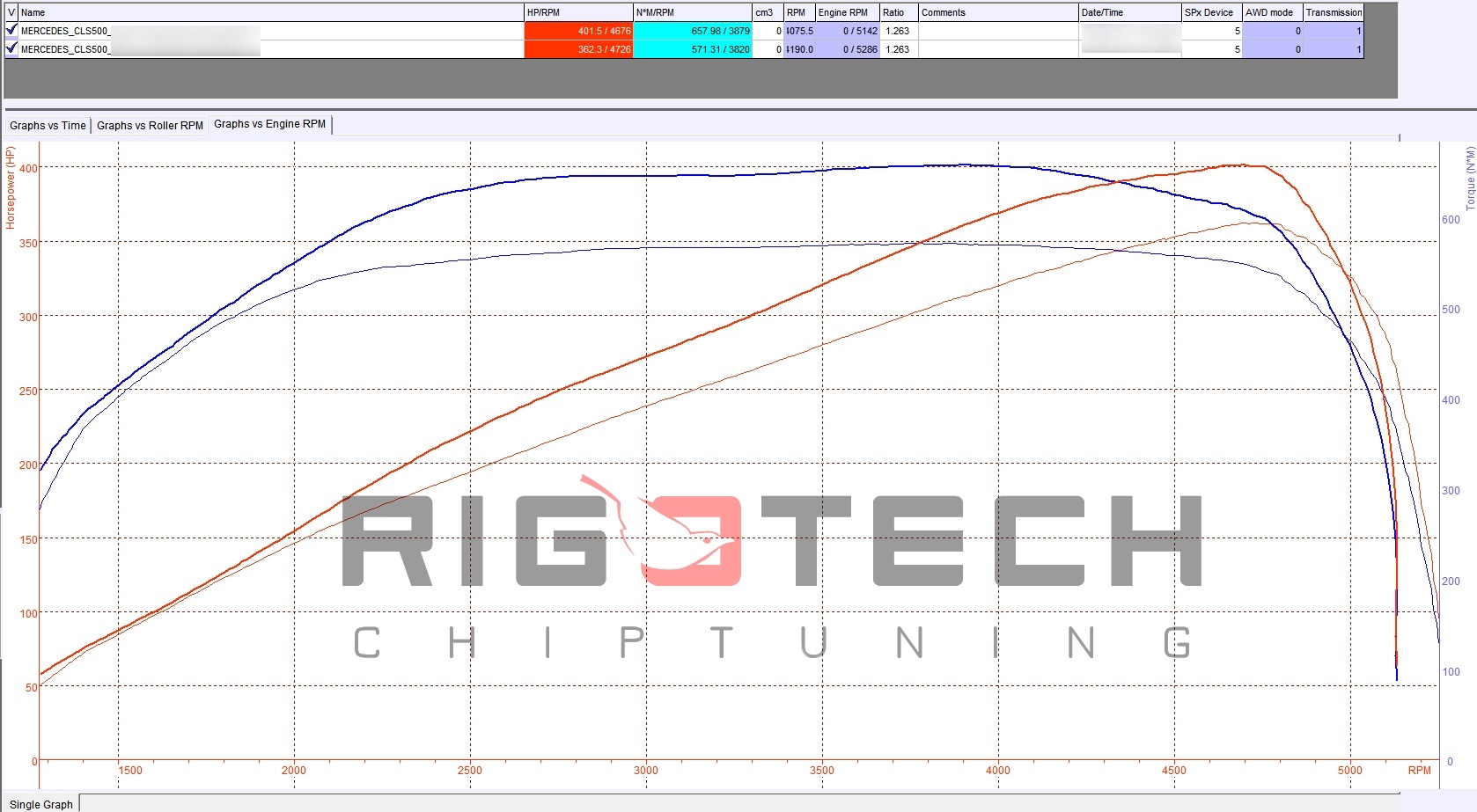Image resolution: width=1477 pixels, height=812 pixels.
Task: Click SPx Device cell in the 362.3 HP row
Action: [1211, 49]
